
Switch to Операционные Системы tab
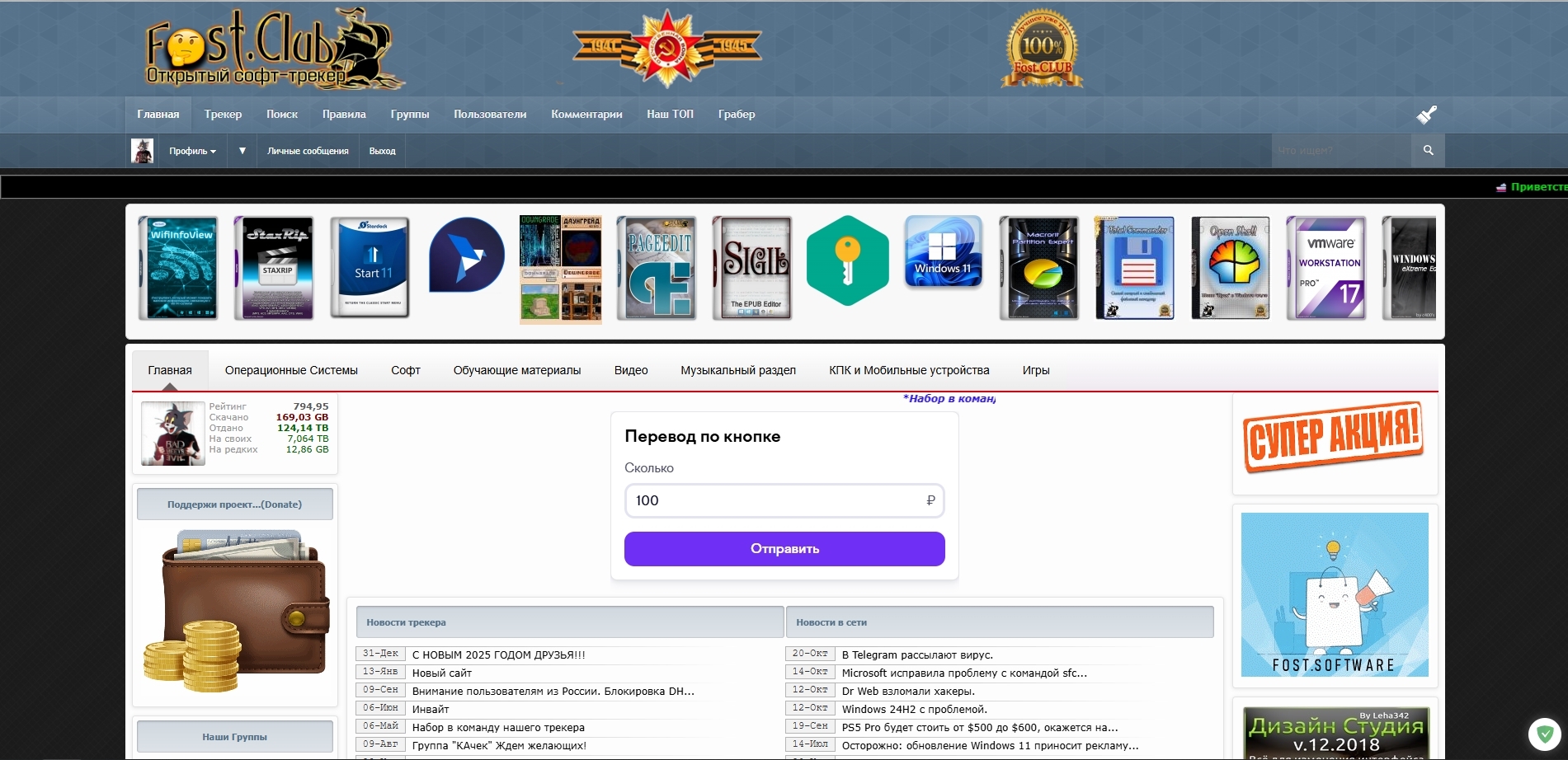point(291,370)
